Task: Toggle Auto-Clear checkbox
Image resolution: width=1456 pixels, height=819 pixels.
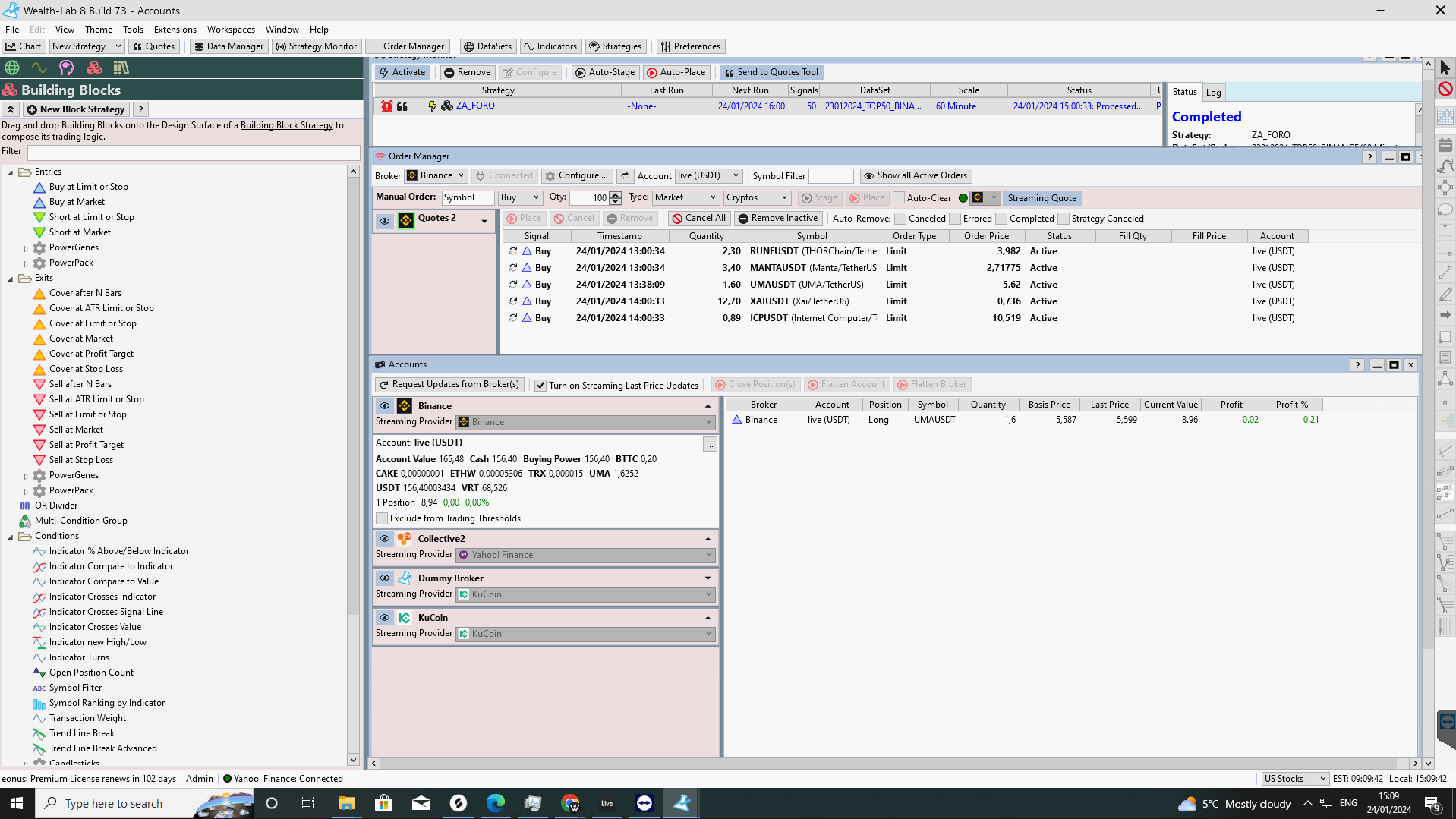Action: pyautogui.click(x=899, y=198)
